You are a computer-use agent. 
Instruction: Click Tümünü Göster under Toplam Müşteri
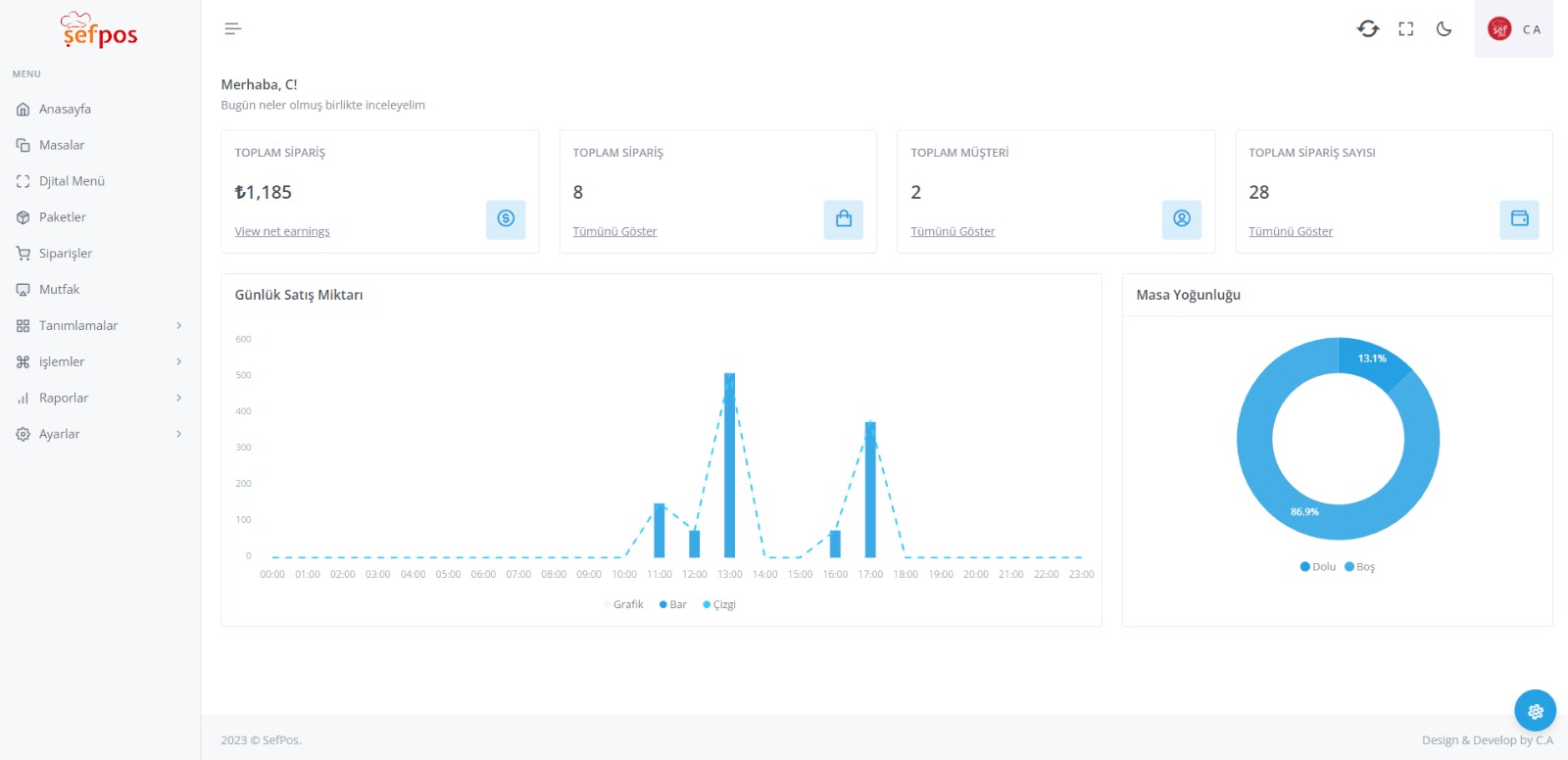pyautogui.click(x=953, y=232)
